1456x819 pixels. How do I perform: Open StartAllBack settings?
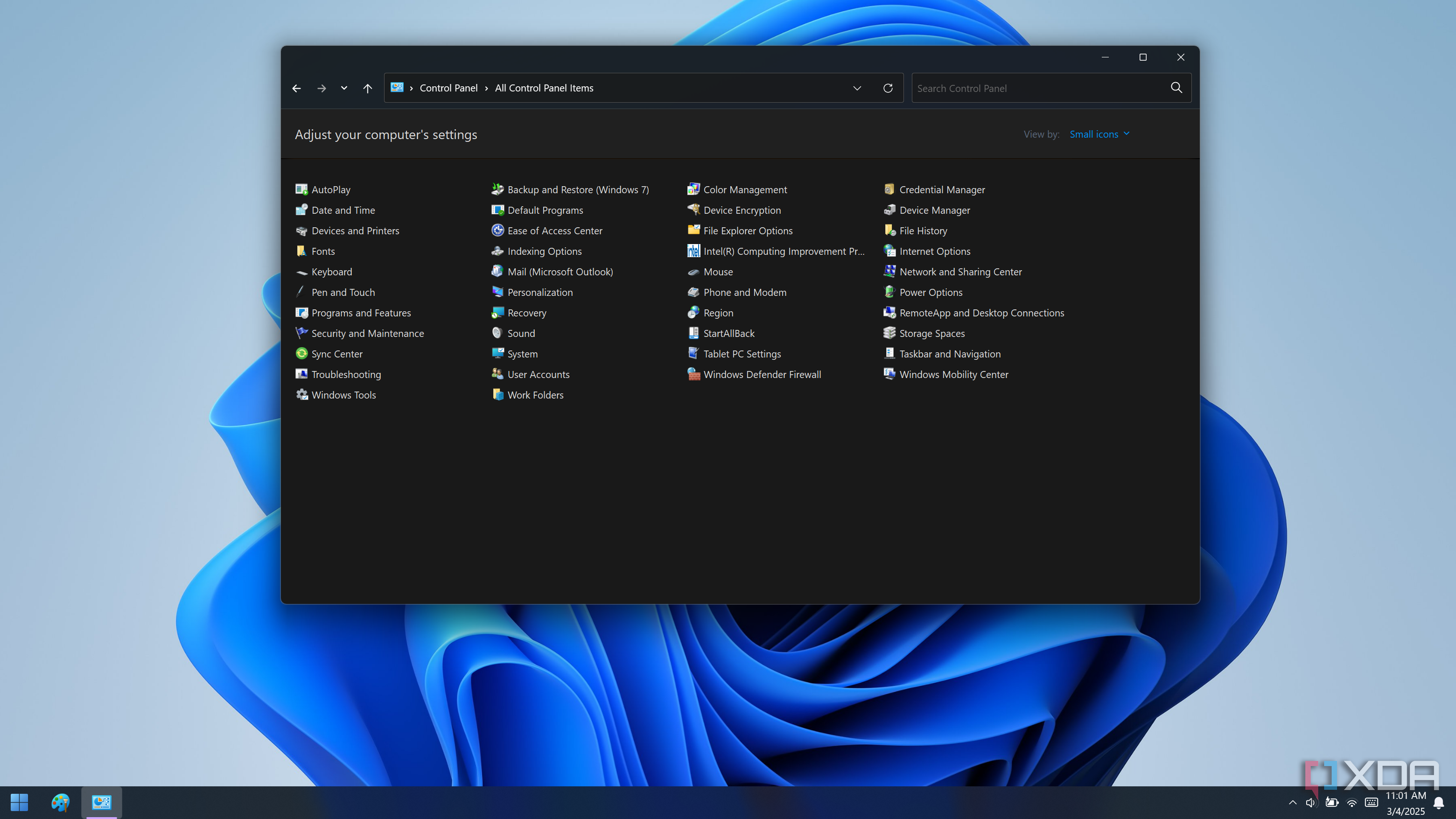coord(728,333)
